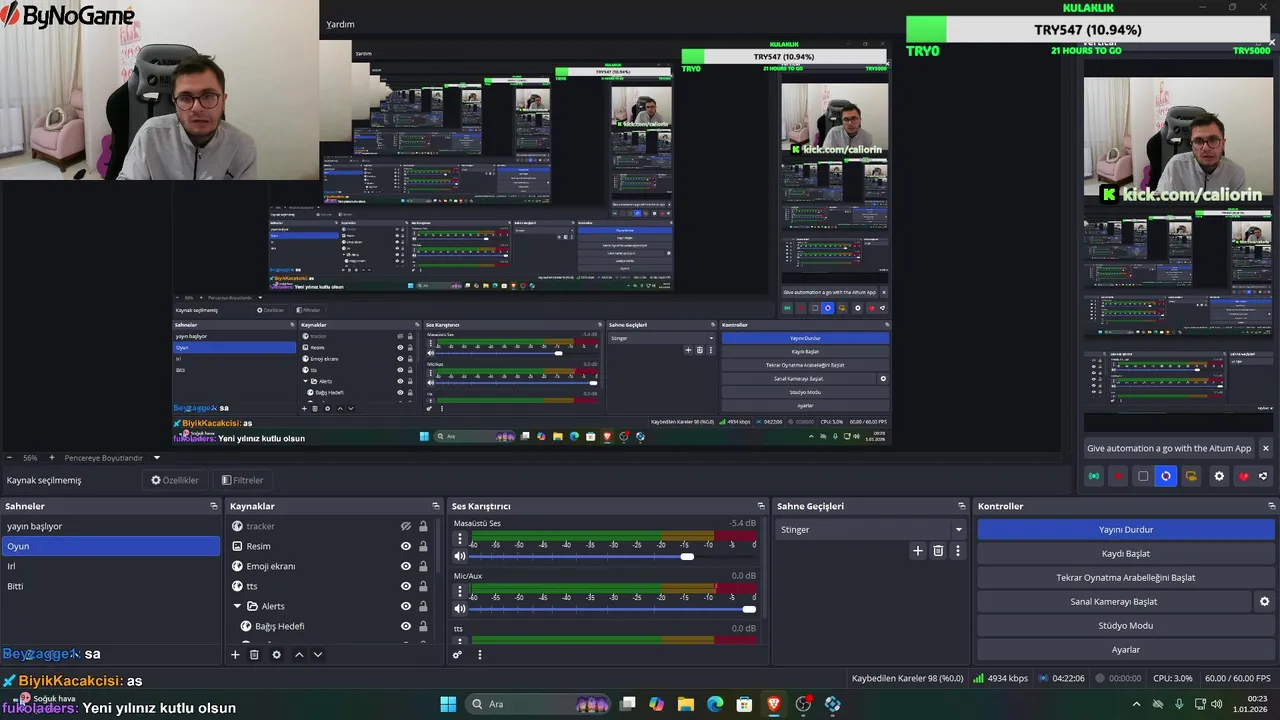
Task: Add a new source with plus icon in Kaynaklar
Action: (x=235, y=655)
